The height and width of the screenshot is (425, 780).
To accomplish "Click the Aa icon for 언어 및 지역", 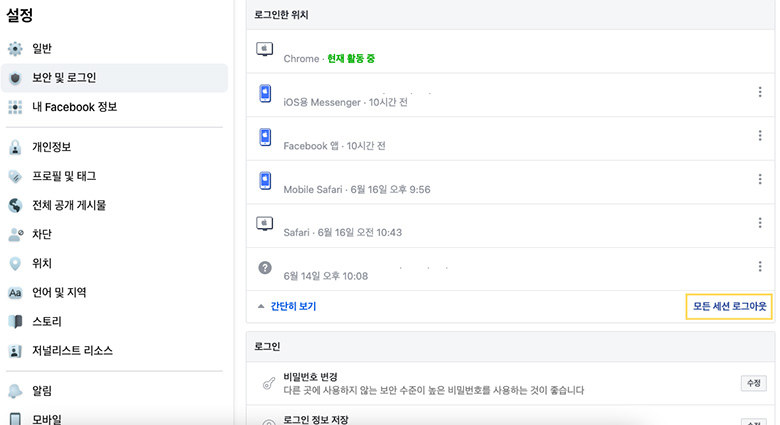I will click(x=15, y=293).
